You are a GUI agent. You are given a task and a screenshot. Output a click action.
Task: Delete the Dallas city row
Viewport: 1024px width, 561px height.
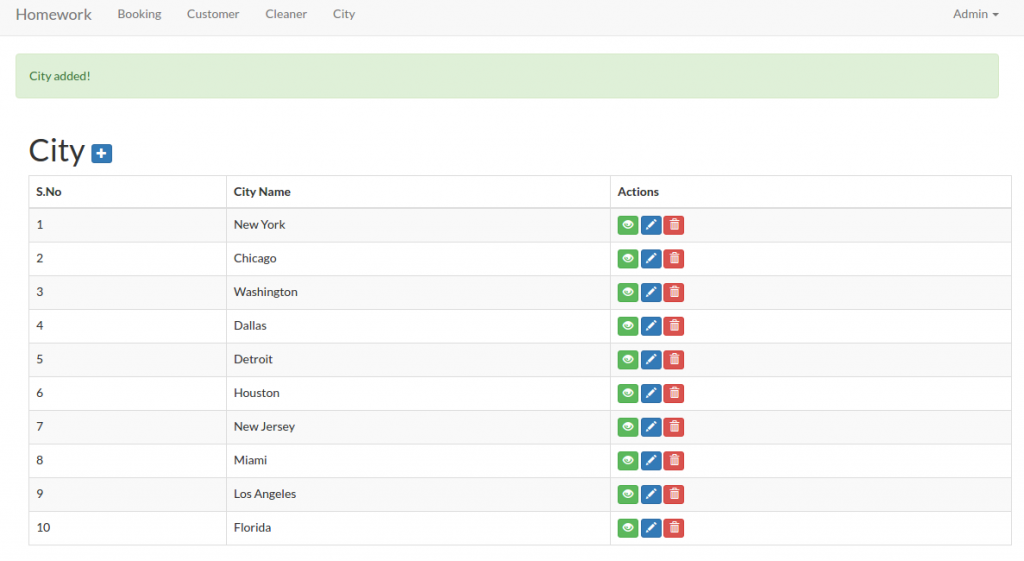point(674,326)
